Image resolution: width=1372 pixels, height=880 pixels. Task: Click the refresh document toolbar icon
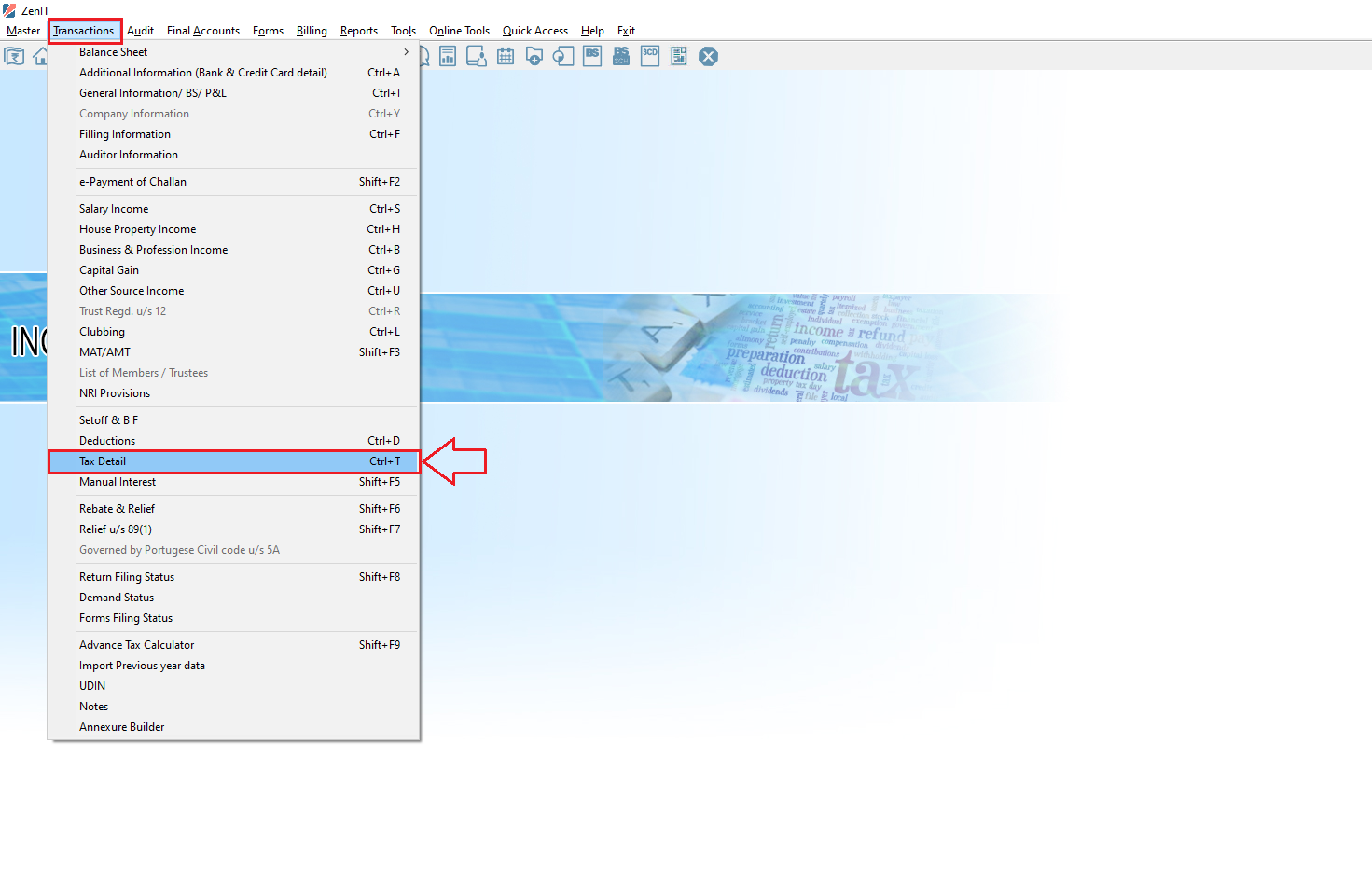[x=563, y=57]
